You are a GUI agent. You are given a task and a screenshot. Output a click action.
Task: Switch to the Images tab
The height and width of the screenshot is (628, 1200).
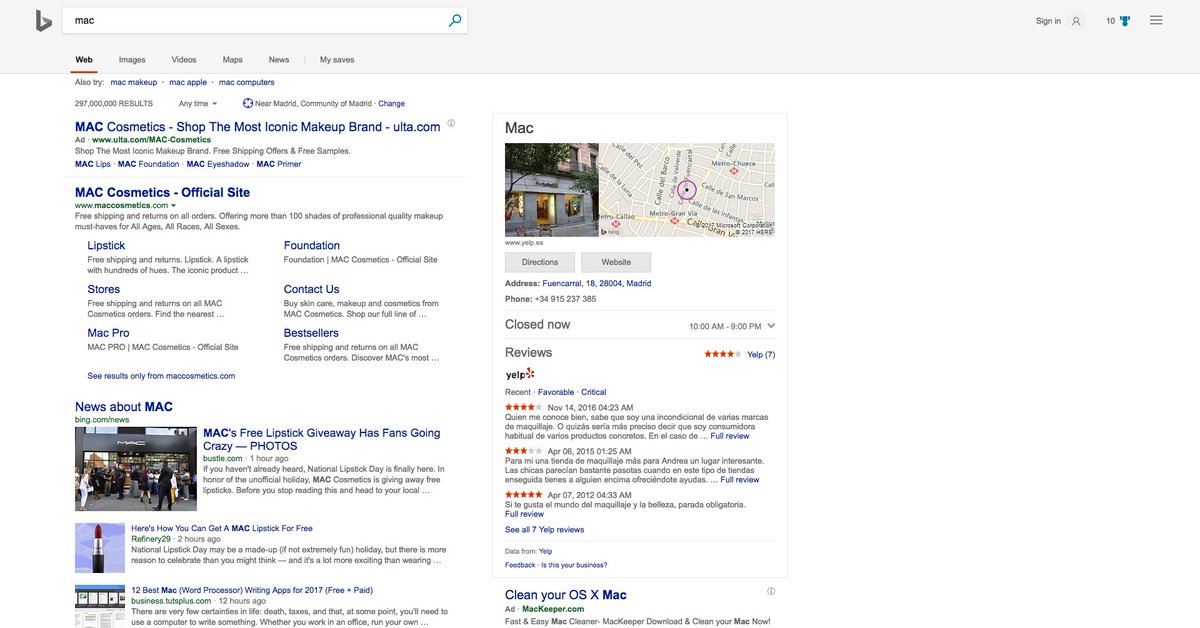pos(132,60)
